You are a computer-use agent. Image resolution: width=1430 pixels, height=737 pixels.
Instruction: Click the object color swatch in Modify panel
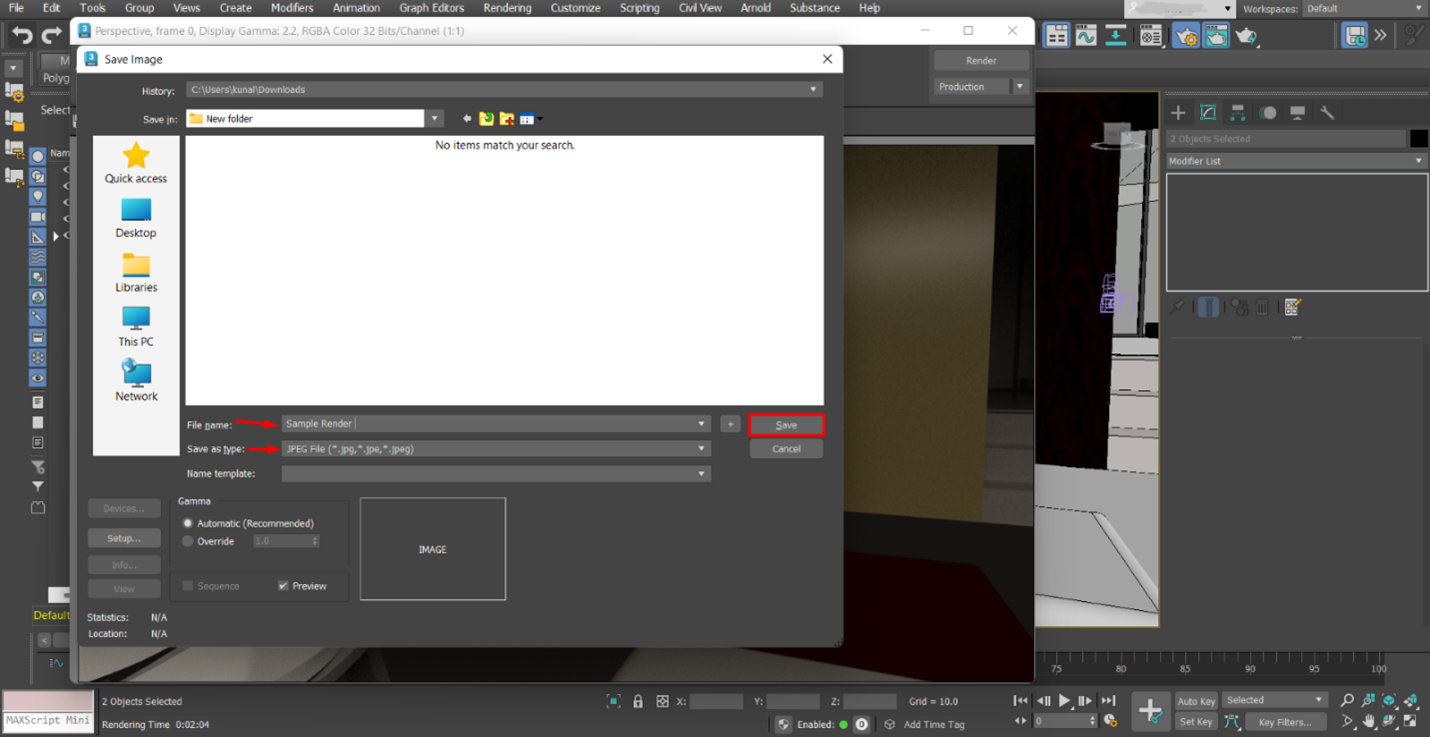[1421, 138]
